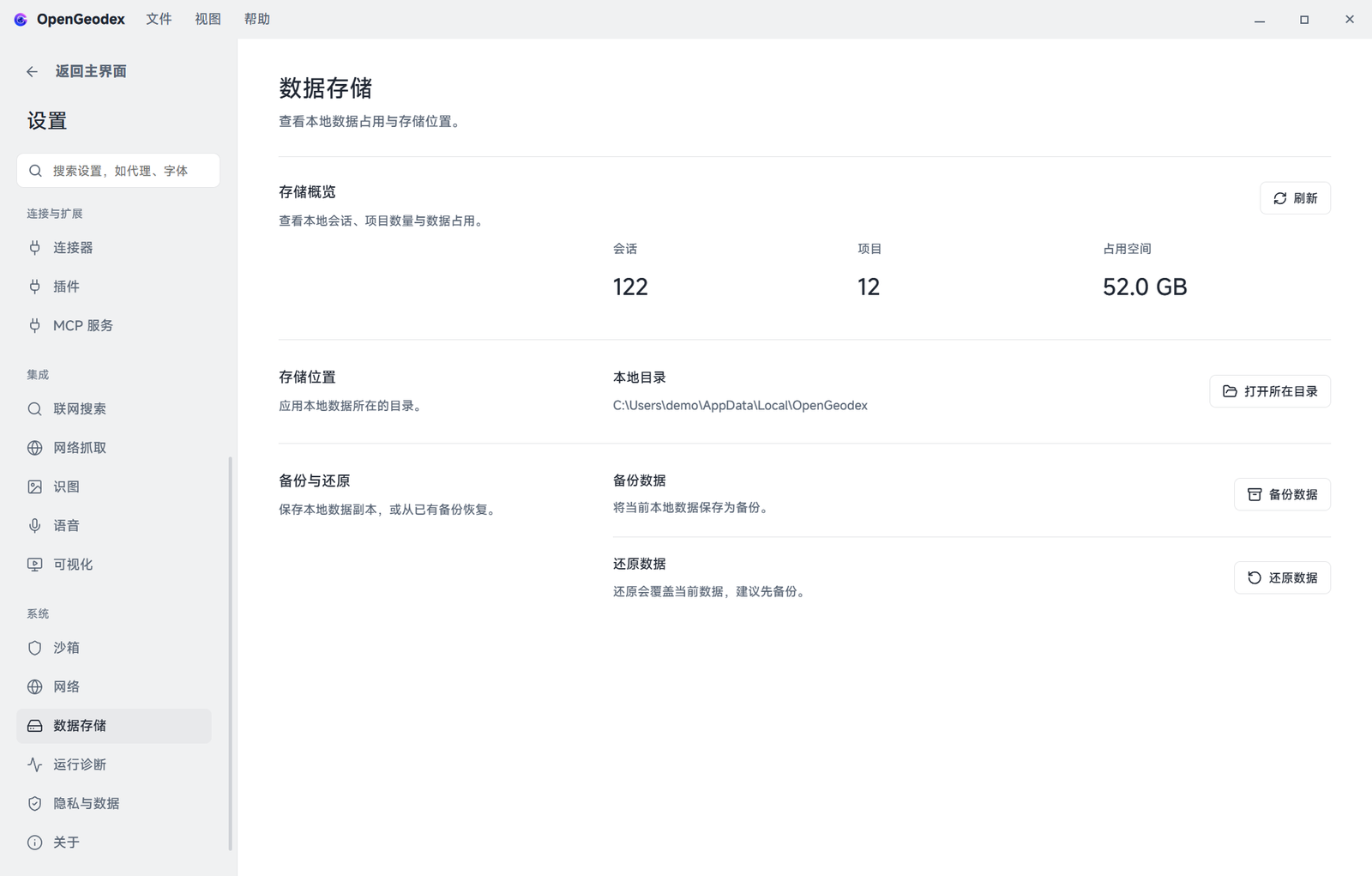
Task: Open the 文件 menu
Action: (159, 19)
